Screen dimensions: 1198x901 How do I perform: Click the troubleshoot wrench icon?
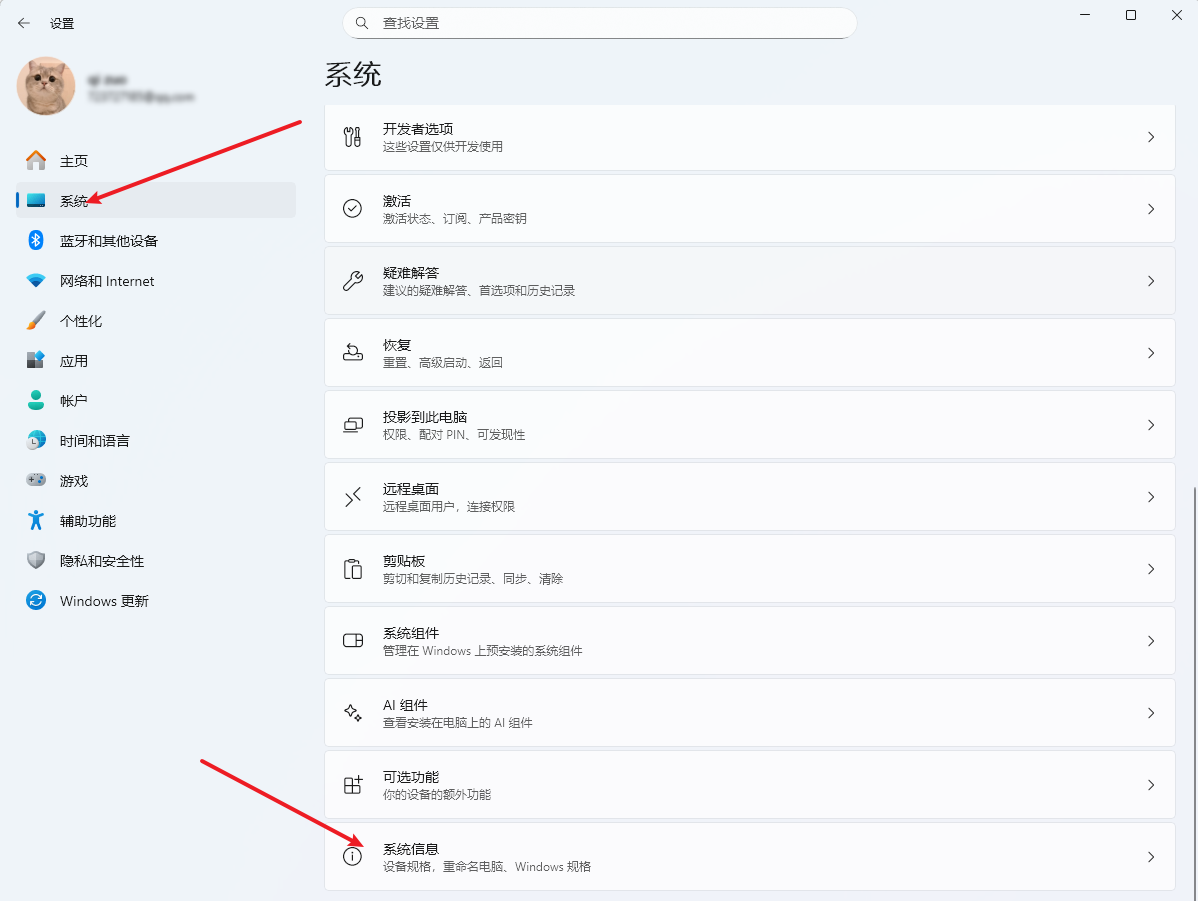pos(352,281)
